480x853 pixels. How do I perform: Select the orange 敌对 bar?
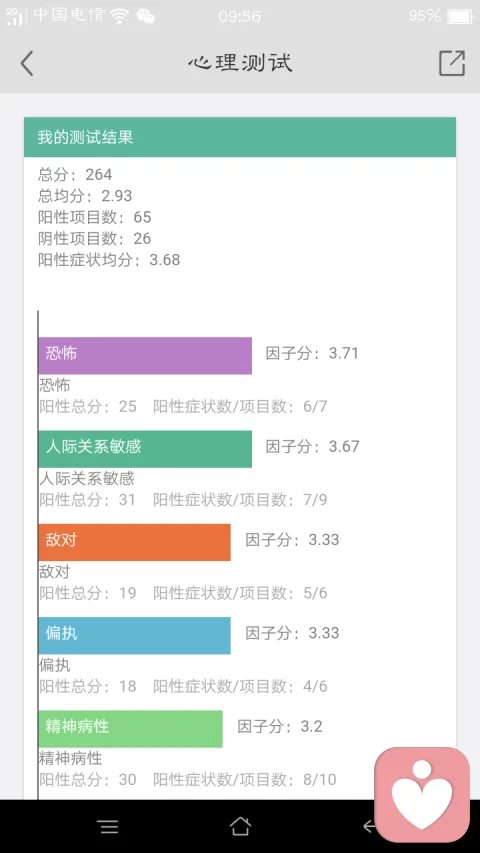pos(134,542)
